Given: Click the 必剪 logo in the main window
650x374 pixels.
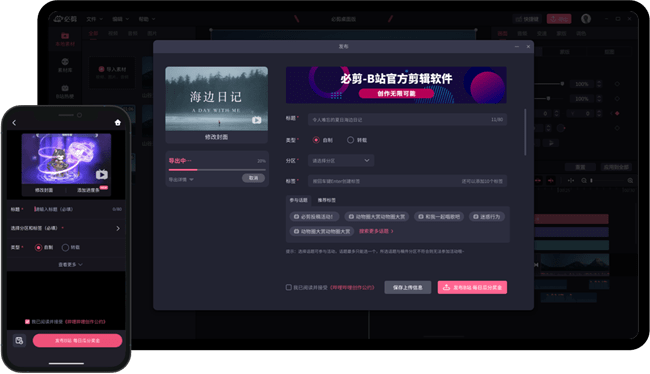Looking at the screenshot, I should coord(65,19).
